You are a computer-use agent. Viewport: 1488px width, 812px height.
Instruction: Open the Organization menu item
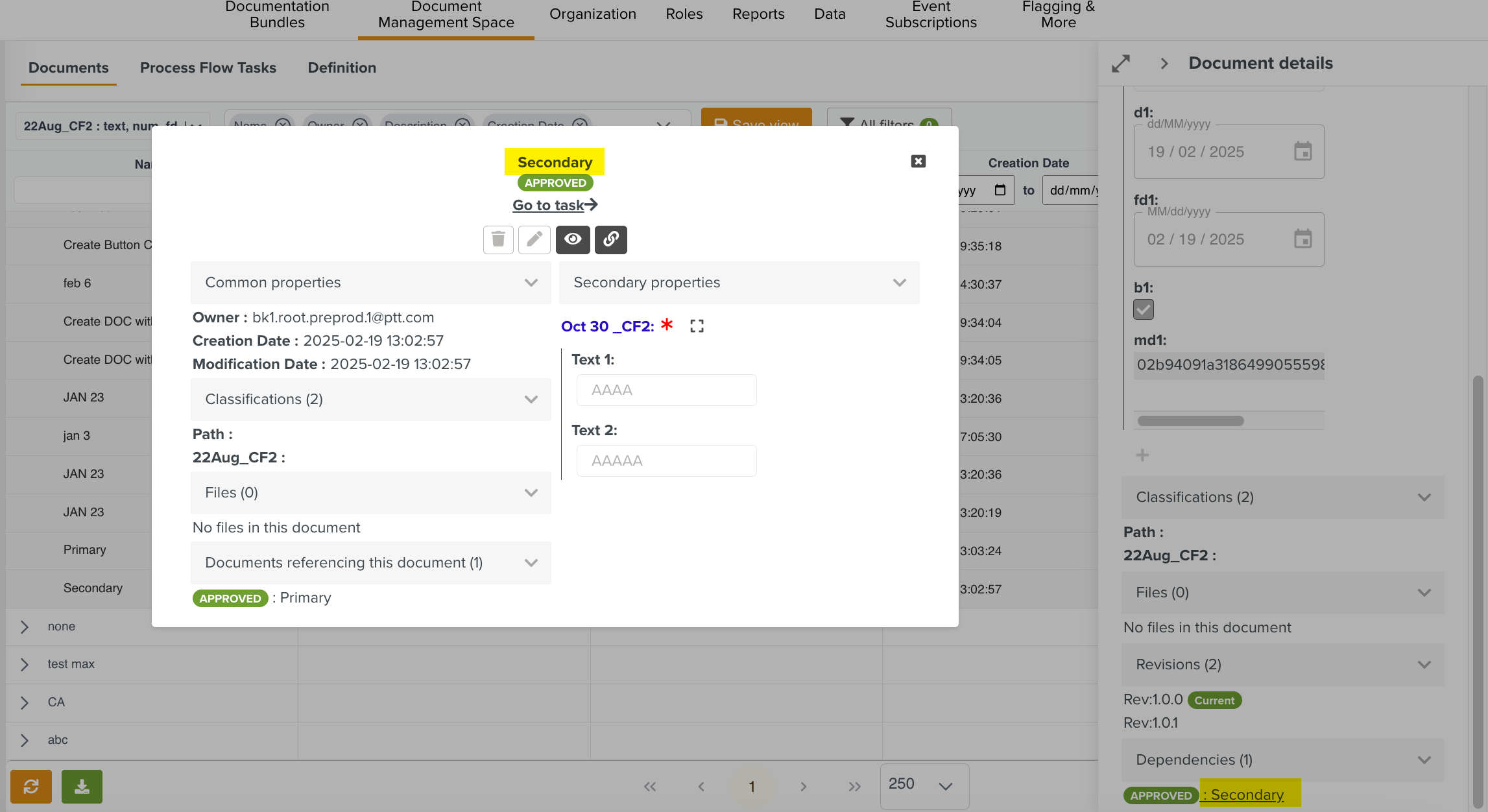click(x=592, y=14)
